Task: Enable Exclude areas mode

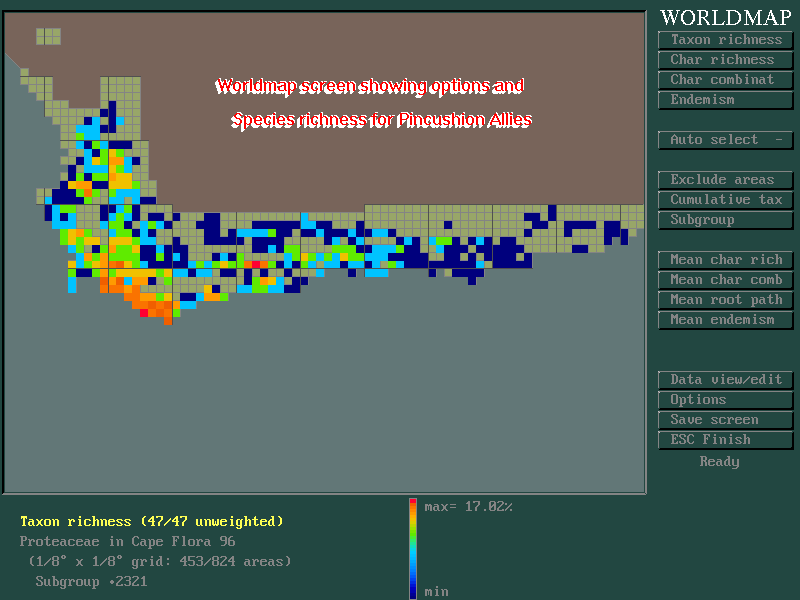Action: pos(725,179)
